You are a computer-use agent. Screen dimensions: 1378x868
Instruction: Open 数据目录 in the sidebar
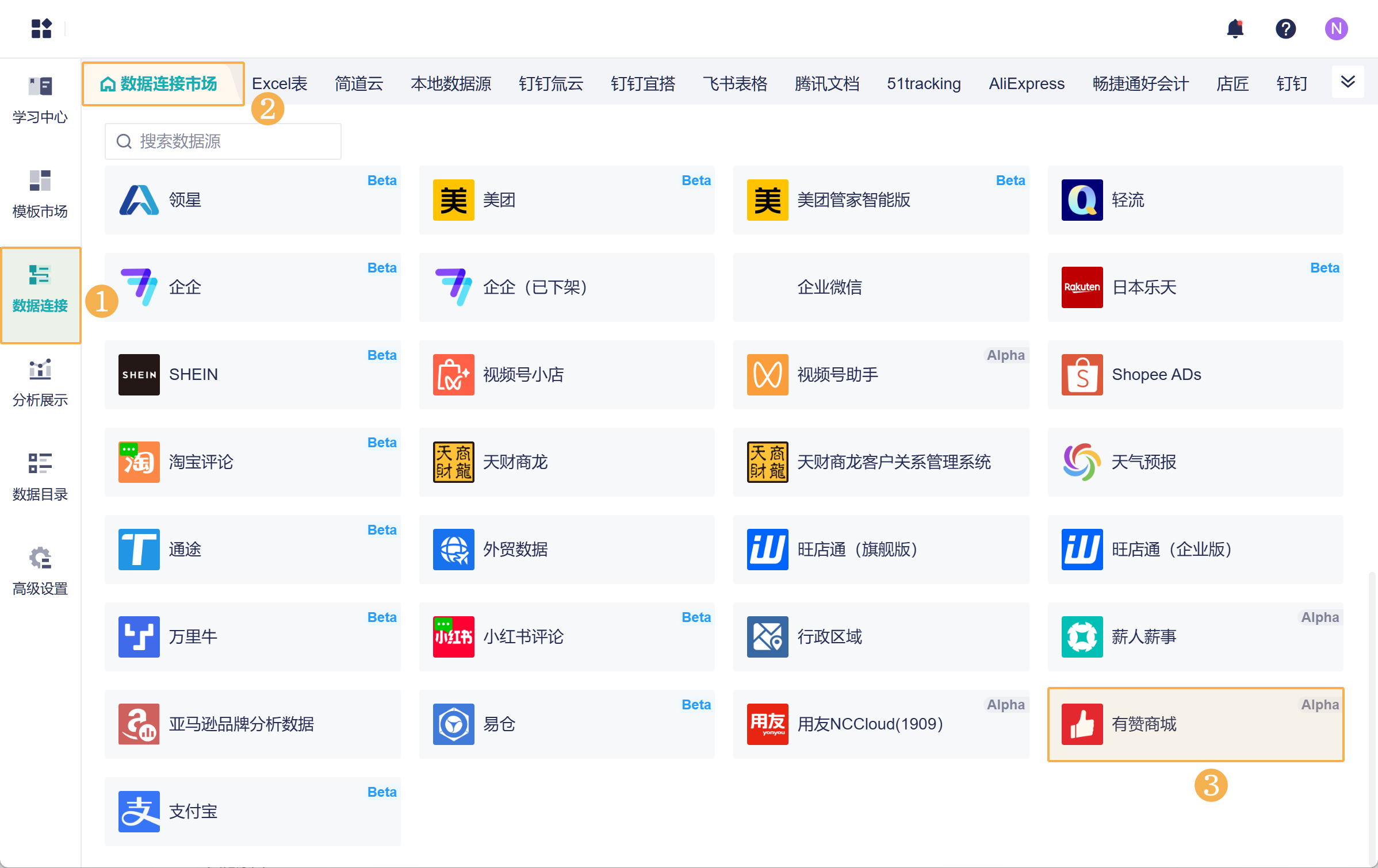40,477
